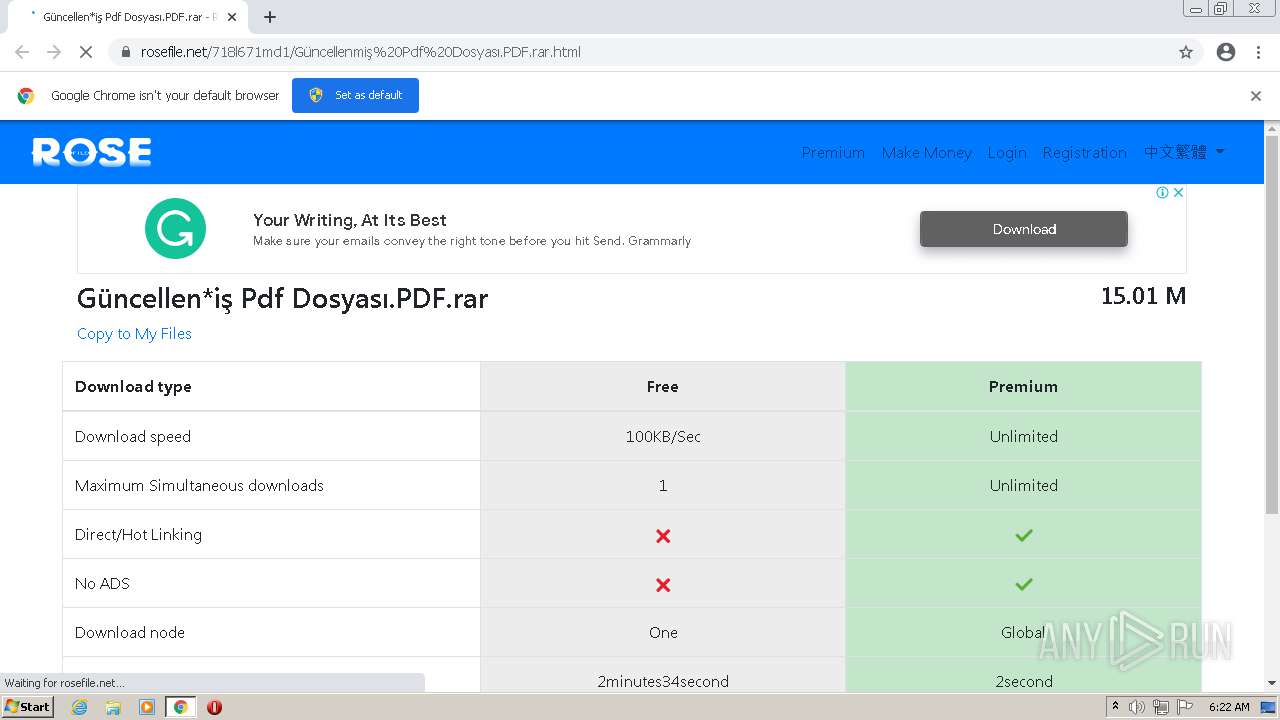
Task: Click the site lock icon
Action: coord(125,52)
